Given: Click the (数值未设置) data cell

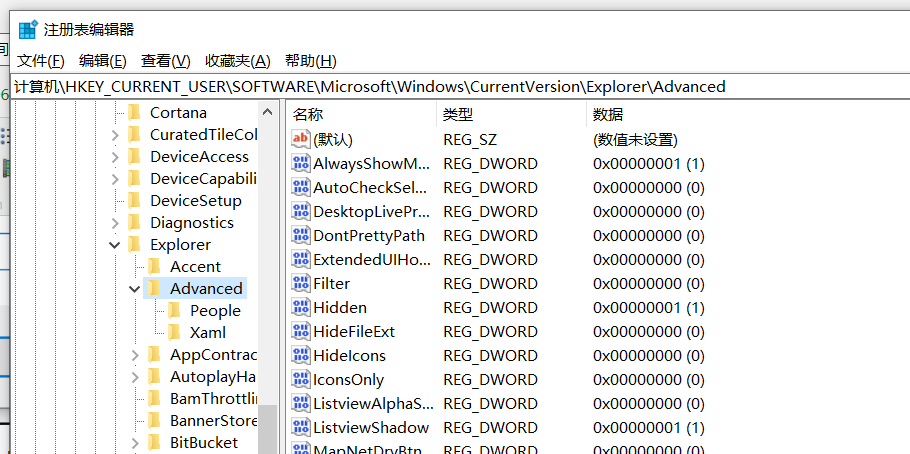Looking at the screenshot, I should [635, 139].
